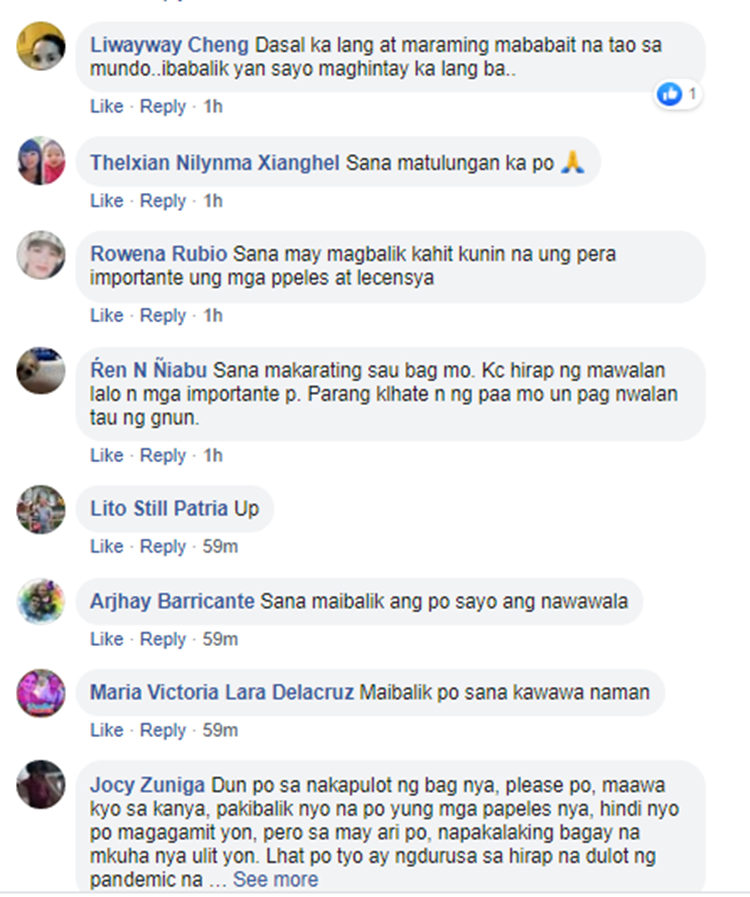The width and height of the screenshot is (750, 897).
Task: Reply to Ŕen N Ñiabu's comment
Action: [x=163, y=455]
